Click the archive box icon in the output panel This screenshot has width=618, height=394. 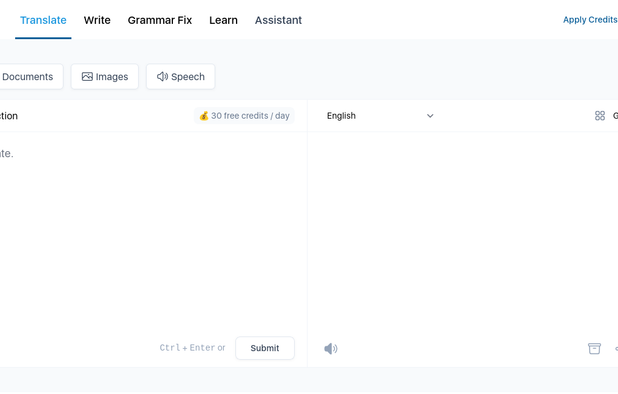(594, 349)
